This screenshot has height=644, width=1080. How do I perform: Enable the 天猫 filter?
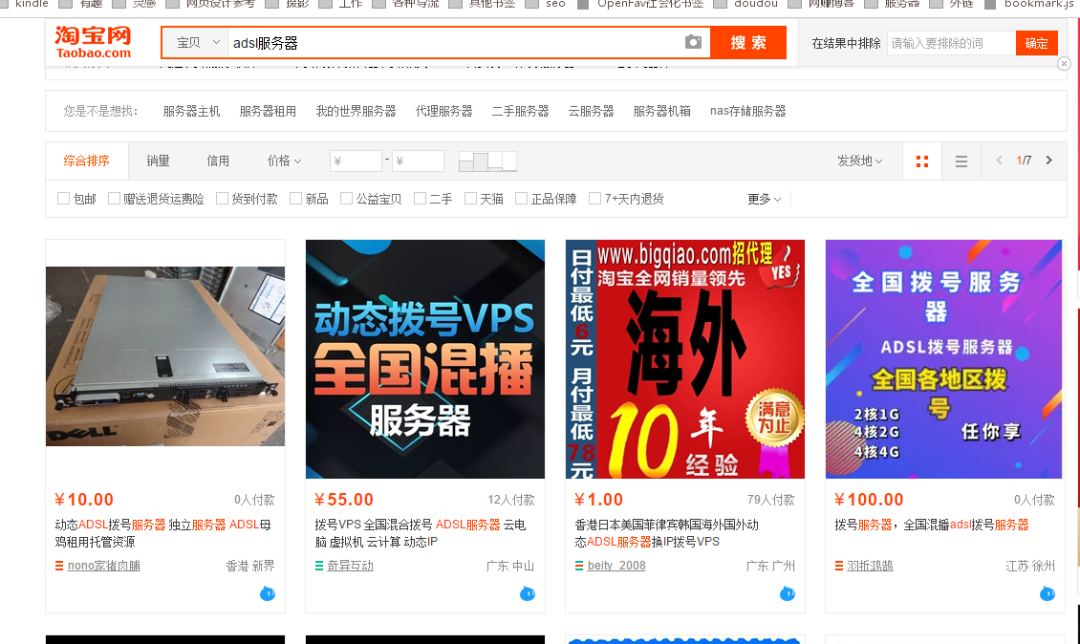(x=470, y=198)
